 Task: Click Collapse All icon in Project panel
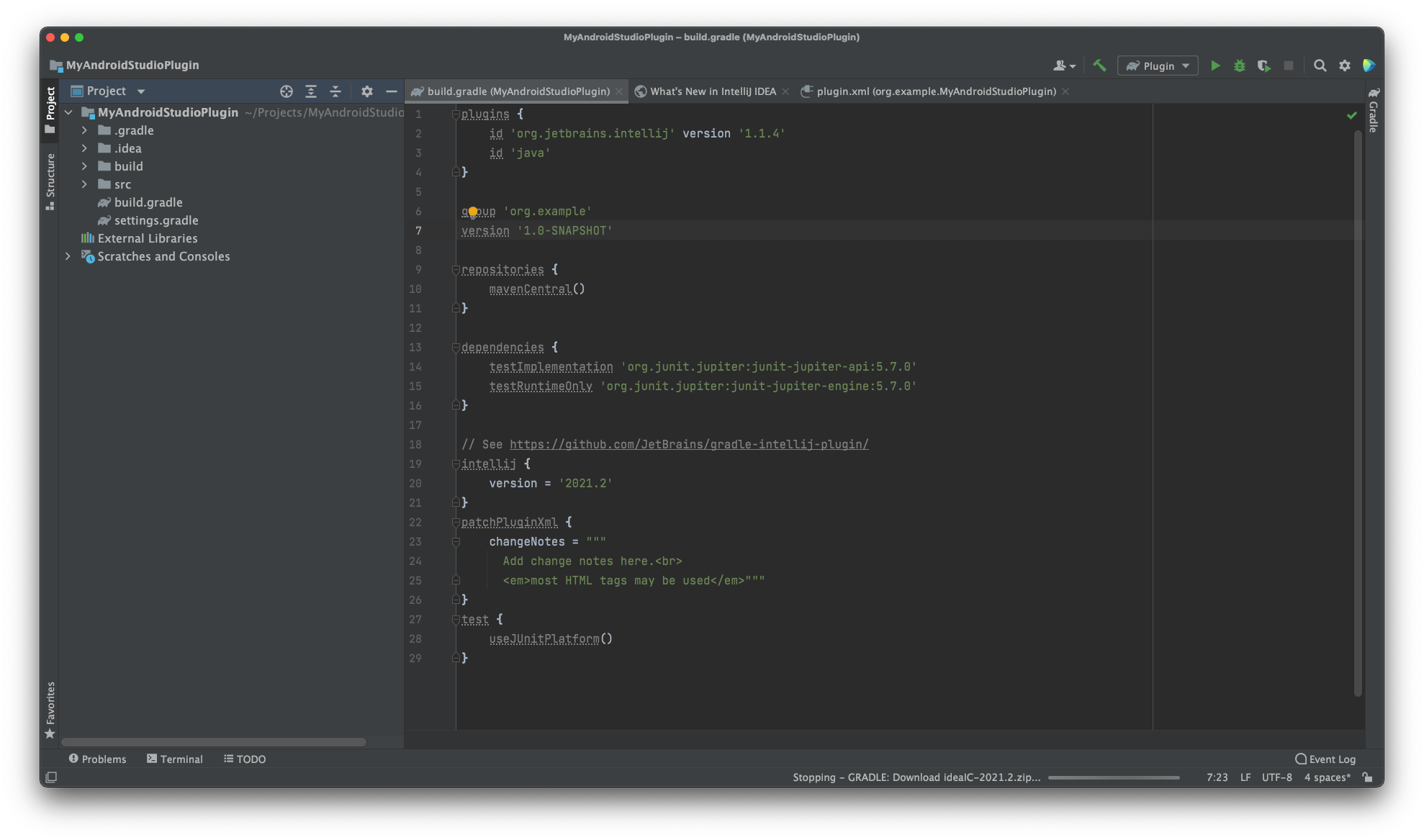coord(335,91)
